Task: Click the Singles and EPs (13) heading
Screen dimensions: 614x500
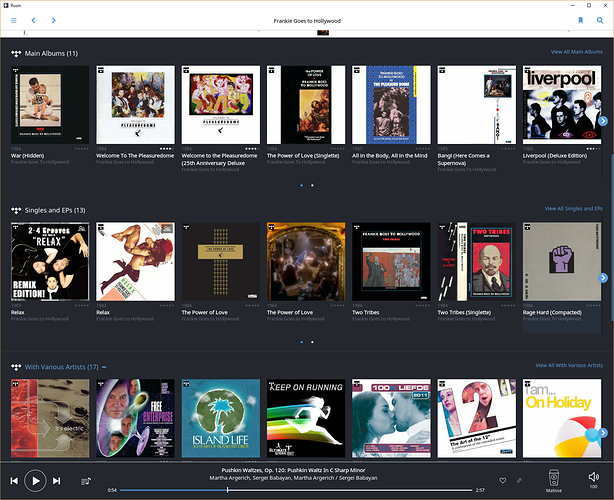Action: [55, 210]
